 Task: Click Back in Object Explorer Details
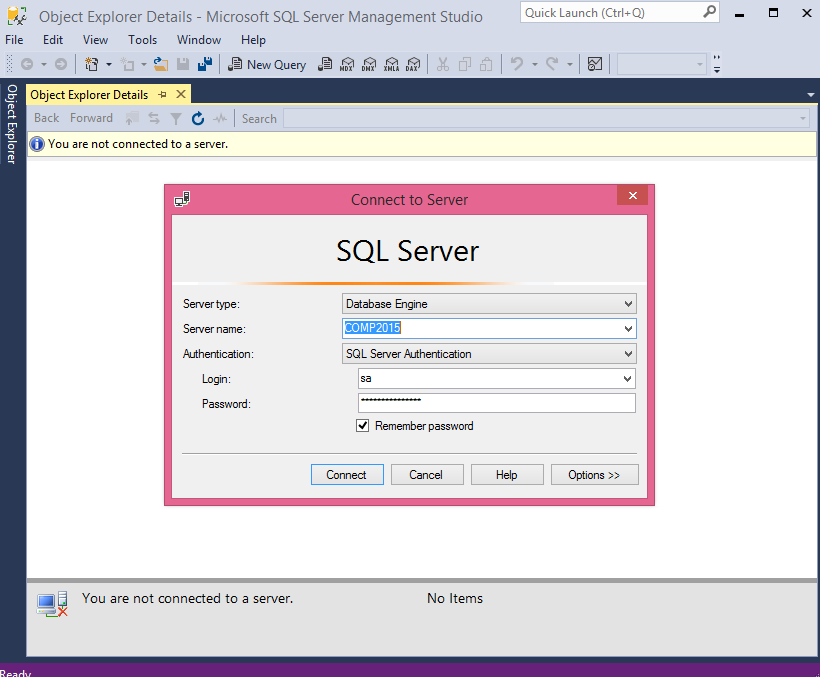click(x=47, y=118)
